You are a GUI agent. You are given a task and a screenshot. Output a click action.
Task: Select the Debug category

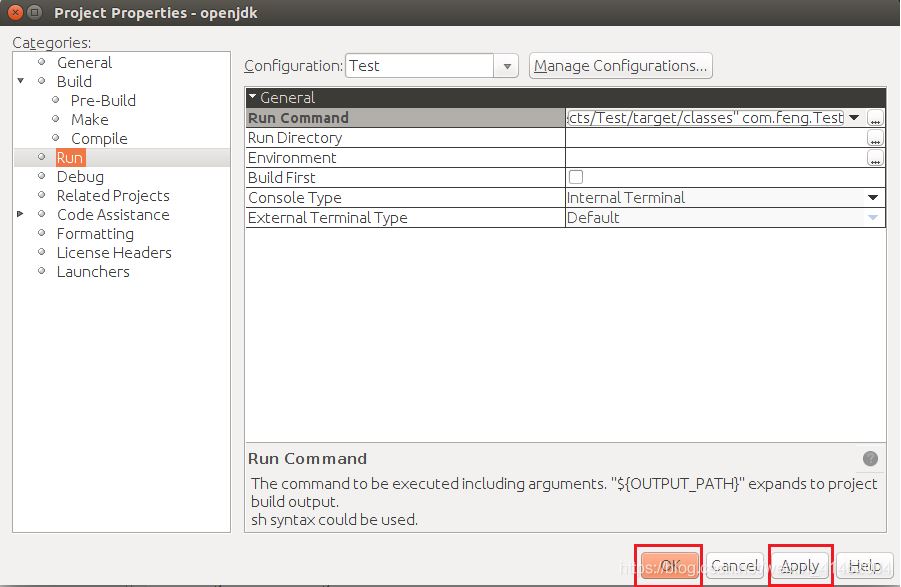tap(80, 176)
